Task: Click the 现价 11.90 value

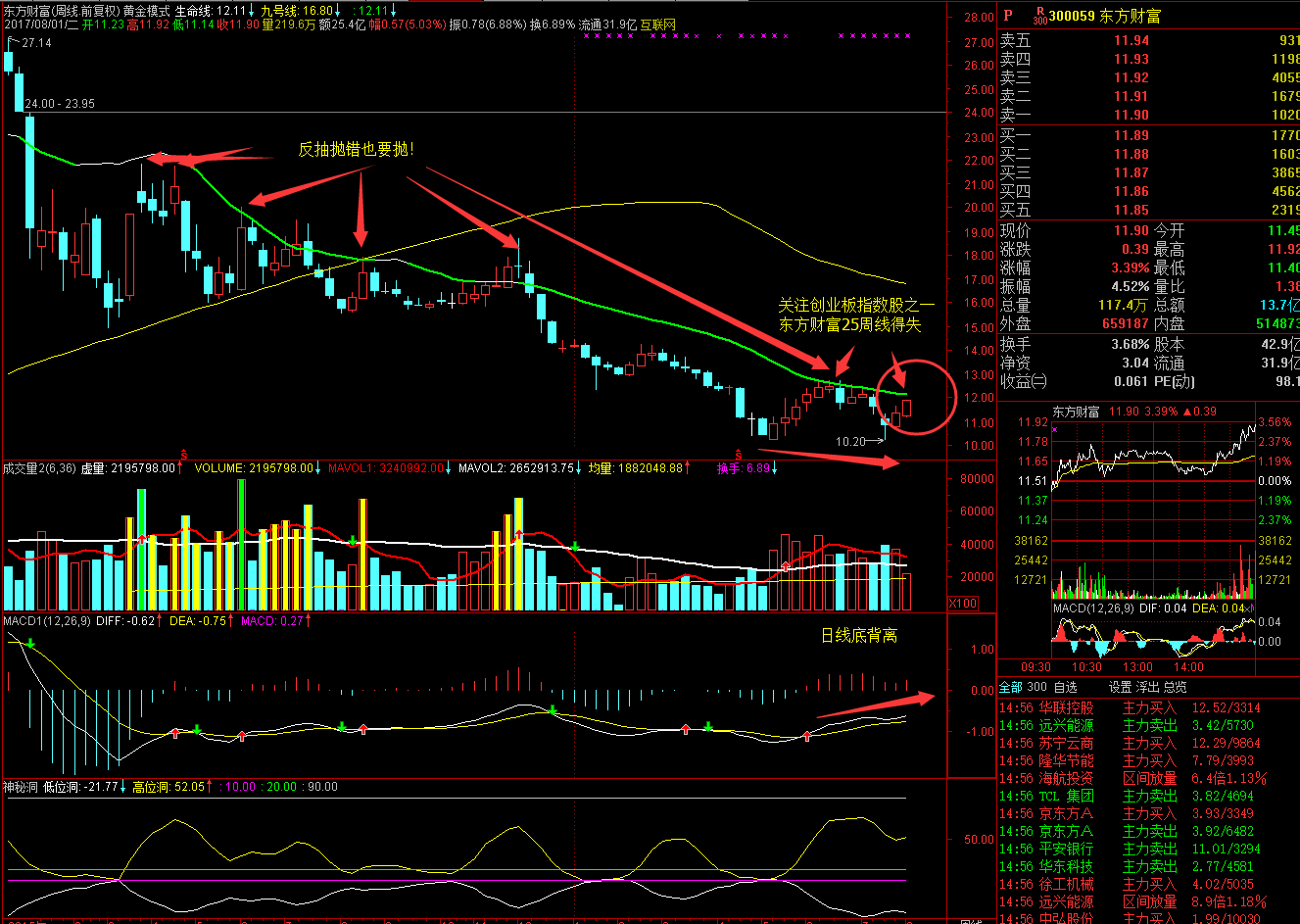Action: (1131, 230)
